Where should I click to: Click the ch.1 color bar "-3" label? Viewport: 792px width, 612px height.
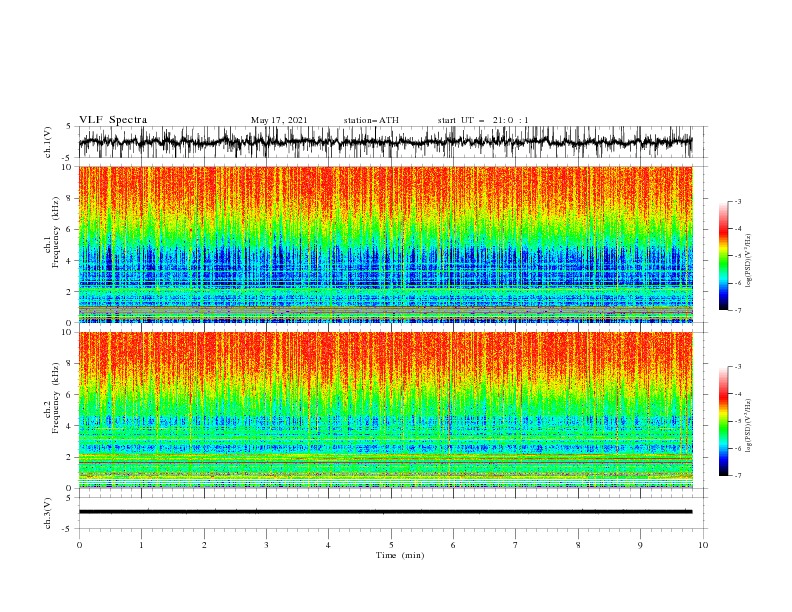737,201
